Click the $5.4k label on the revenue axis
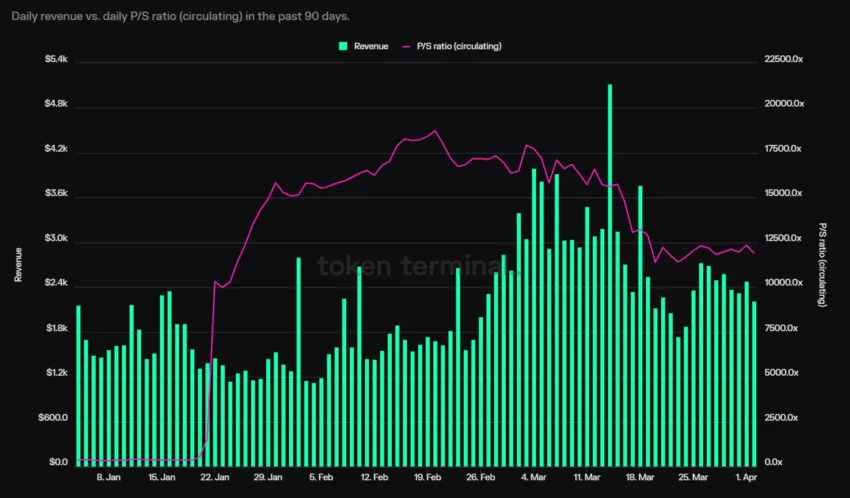The width and height of the screenshot is (850, 498). 54,60
